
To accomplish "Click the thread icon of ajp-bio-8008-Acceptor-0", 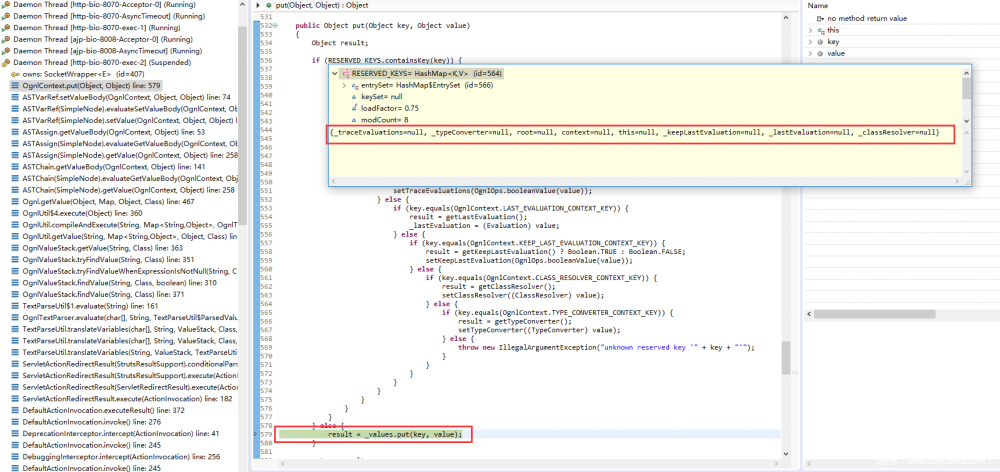I will coord(6,39).
